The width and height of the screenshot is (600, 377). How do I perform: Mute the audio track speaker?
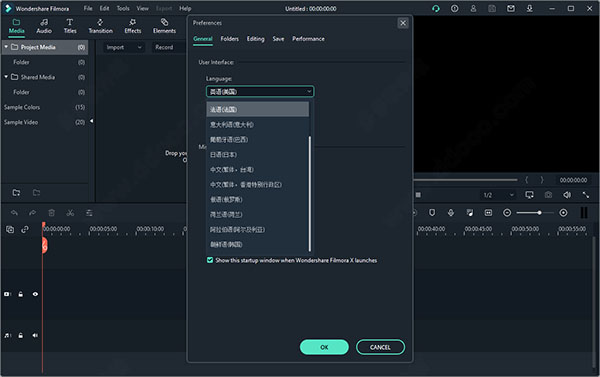pos(35,335)
